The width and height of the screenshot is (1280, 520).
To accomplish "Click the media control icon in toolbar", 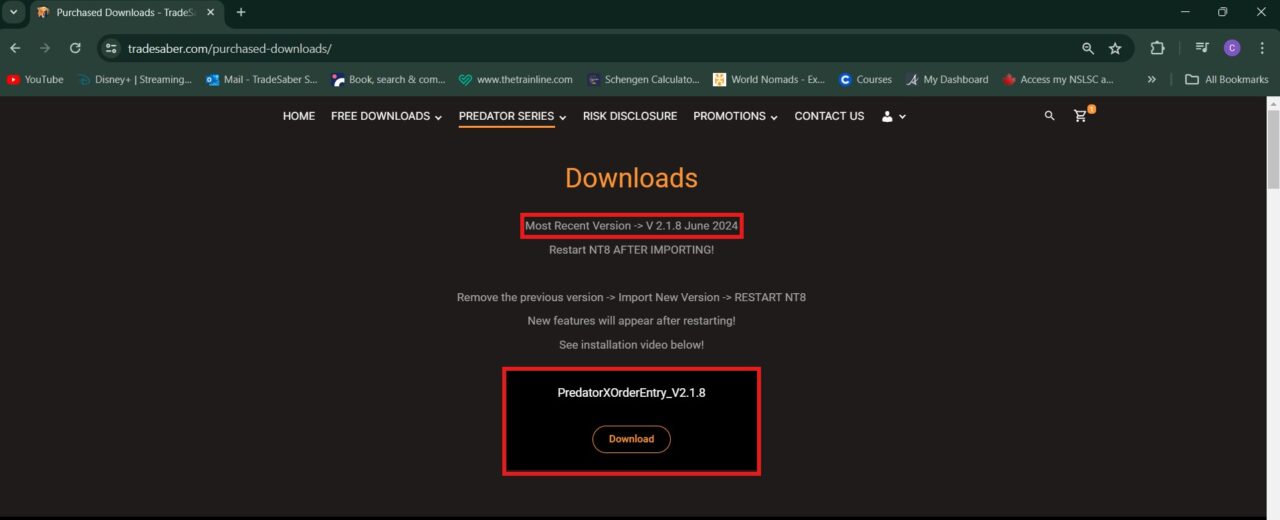I will pyautogui.click(x=1202, y=48).
